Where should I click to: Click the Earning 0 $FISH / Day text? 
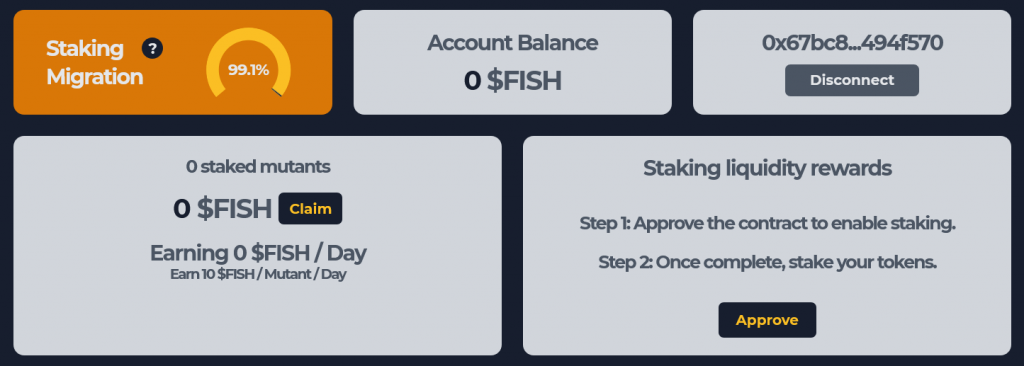tap(258, 253)
